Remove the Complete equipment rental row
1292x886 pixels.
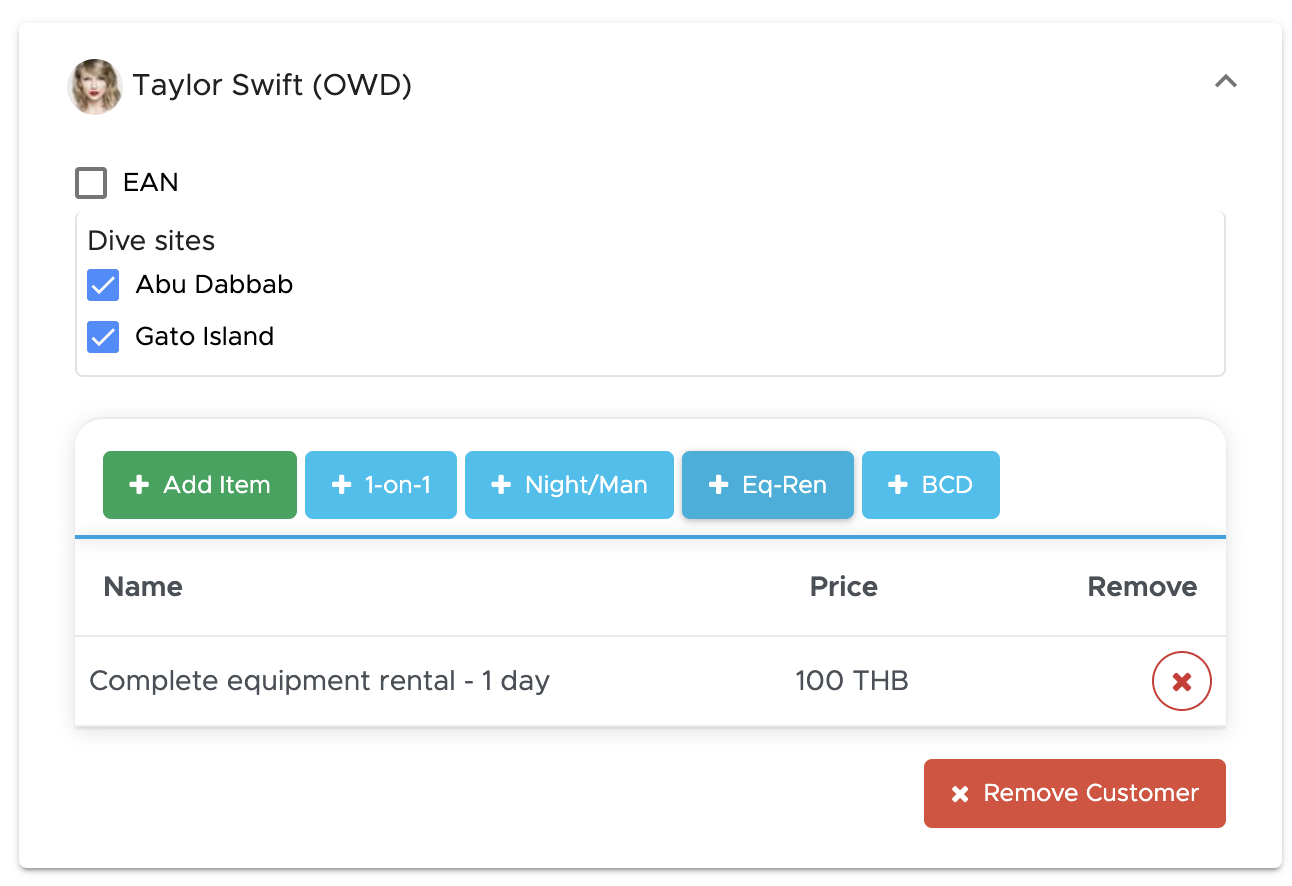pyautogui.click(x=1182, y=682)
